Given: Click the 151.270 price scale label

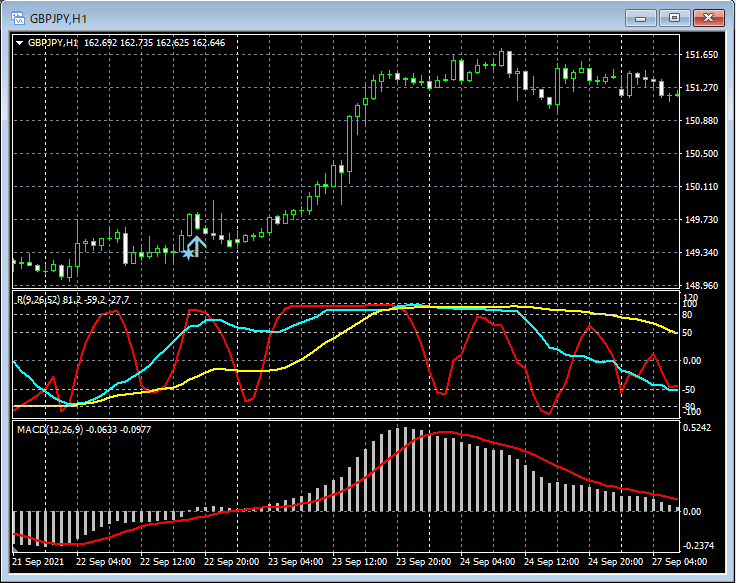Looking at the screenshot, I should click(701, 88).
